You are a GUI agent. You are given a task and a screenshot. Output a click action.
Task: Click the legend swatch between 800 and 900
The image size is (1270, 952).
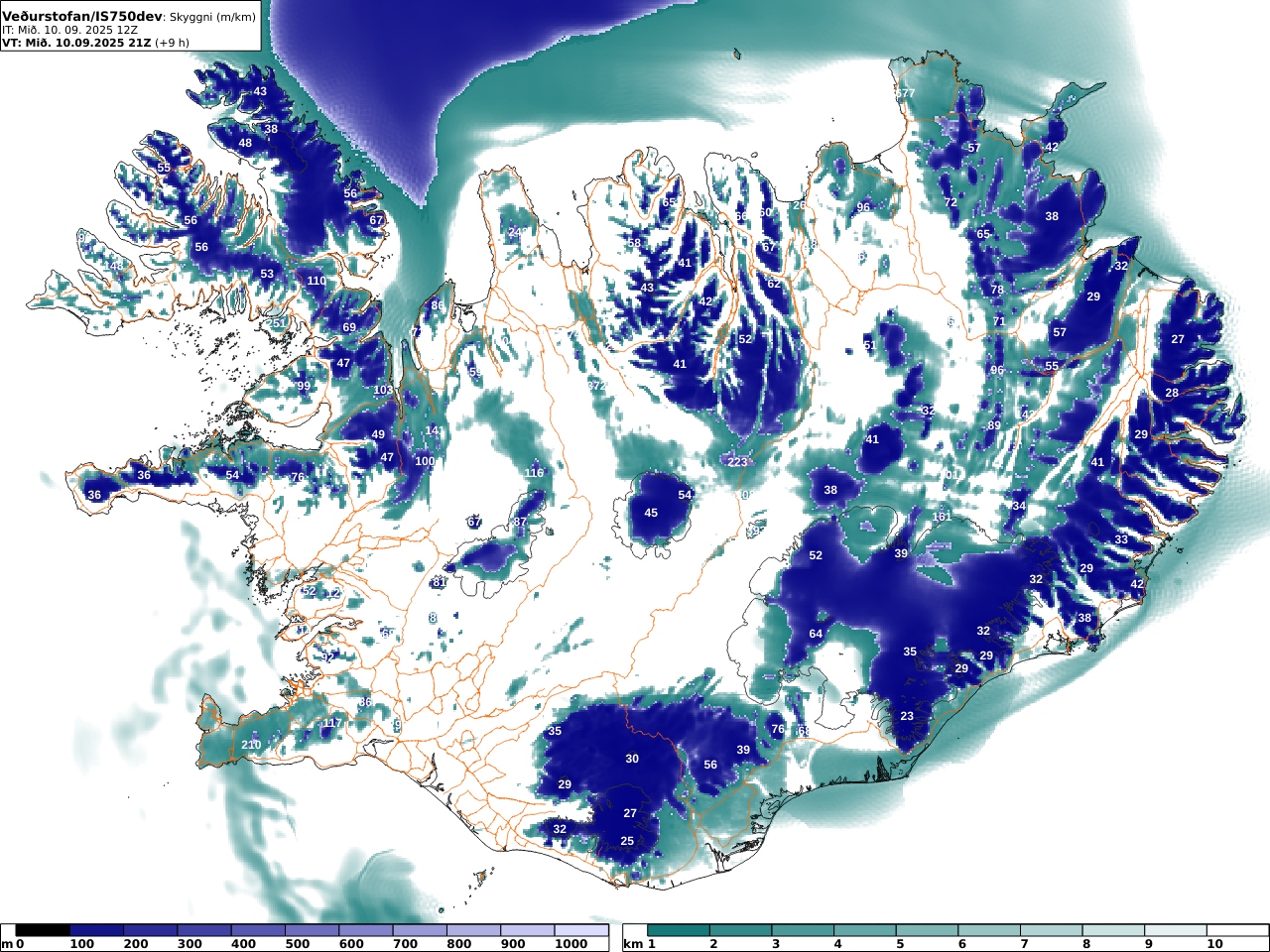click(x=472, y=930)
